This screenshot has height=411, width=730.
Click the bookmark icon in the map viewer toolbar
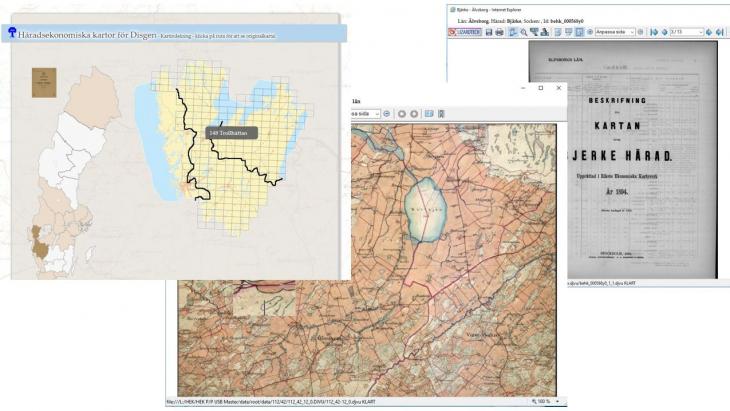pyautogui.click(x=429, y=113)
